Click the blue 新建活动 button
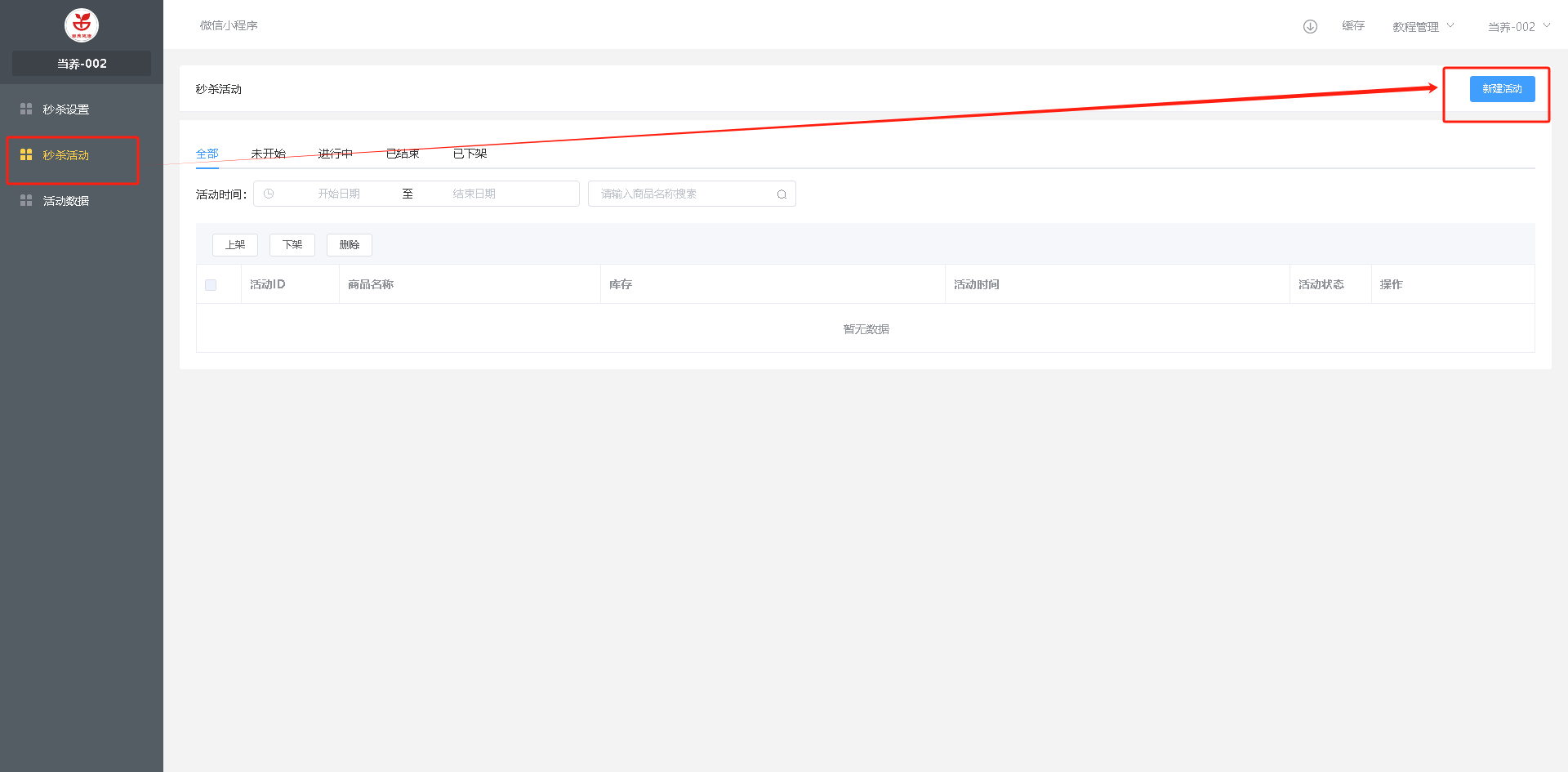The height and width of the screenshot is (772, 1568). pyautogui.click(x=1502, y=89)
